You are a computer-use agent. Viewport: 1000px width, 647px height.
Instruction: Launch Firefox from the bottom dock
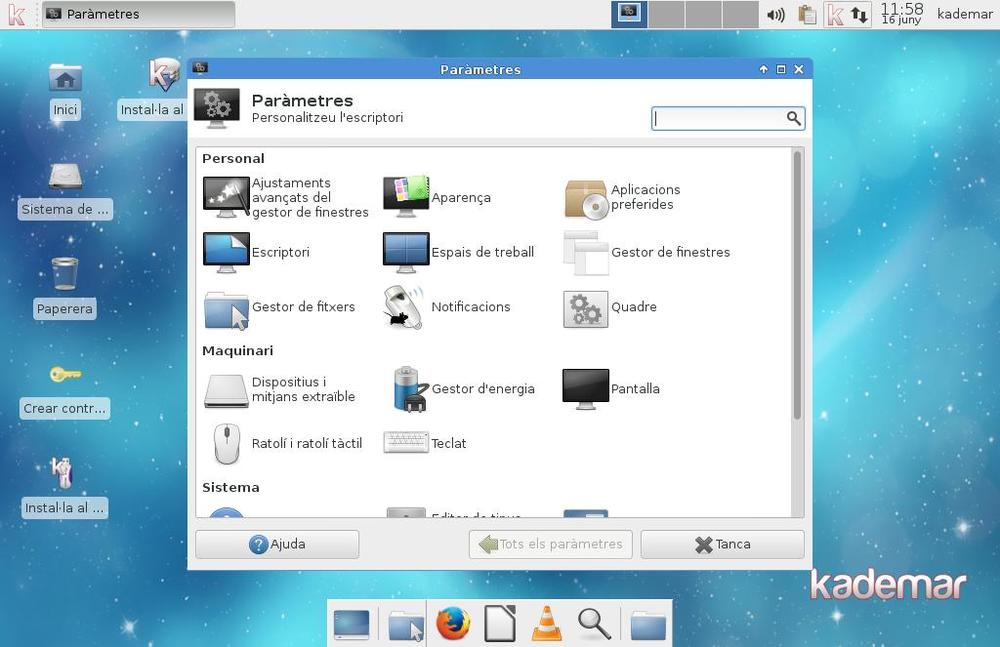[452, 624]
